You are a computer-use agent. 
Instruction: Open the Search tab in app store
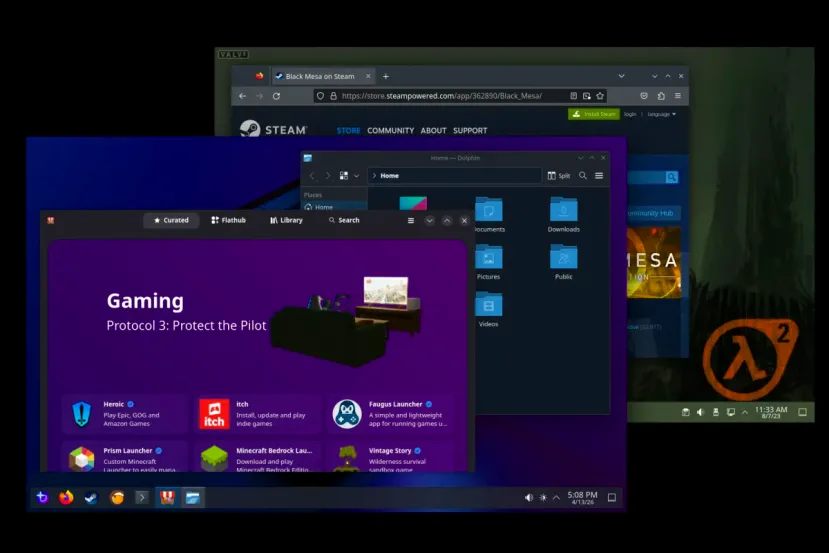coord(344,220)
